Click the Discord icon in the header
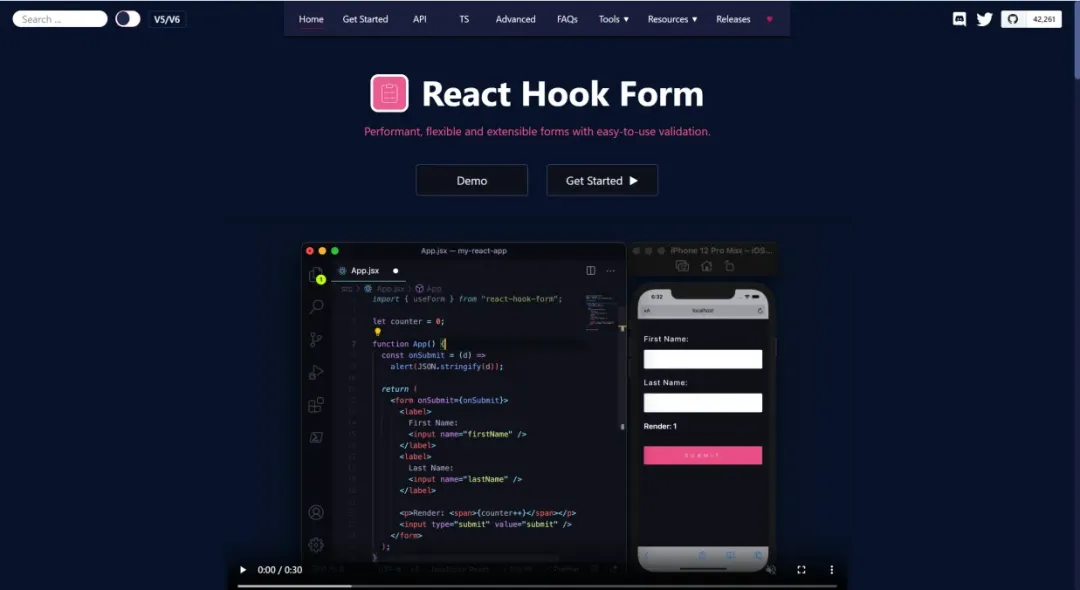Screen dimensions: 1080x590 point(959,19)
